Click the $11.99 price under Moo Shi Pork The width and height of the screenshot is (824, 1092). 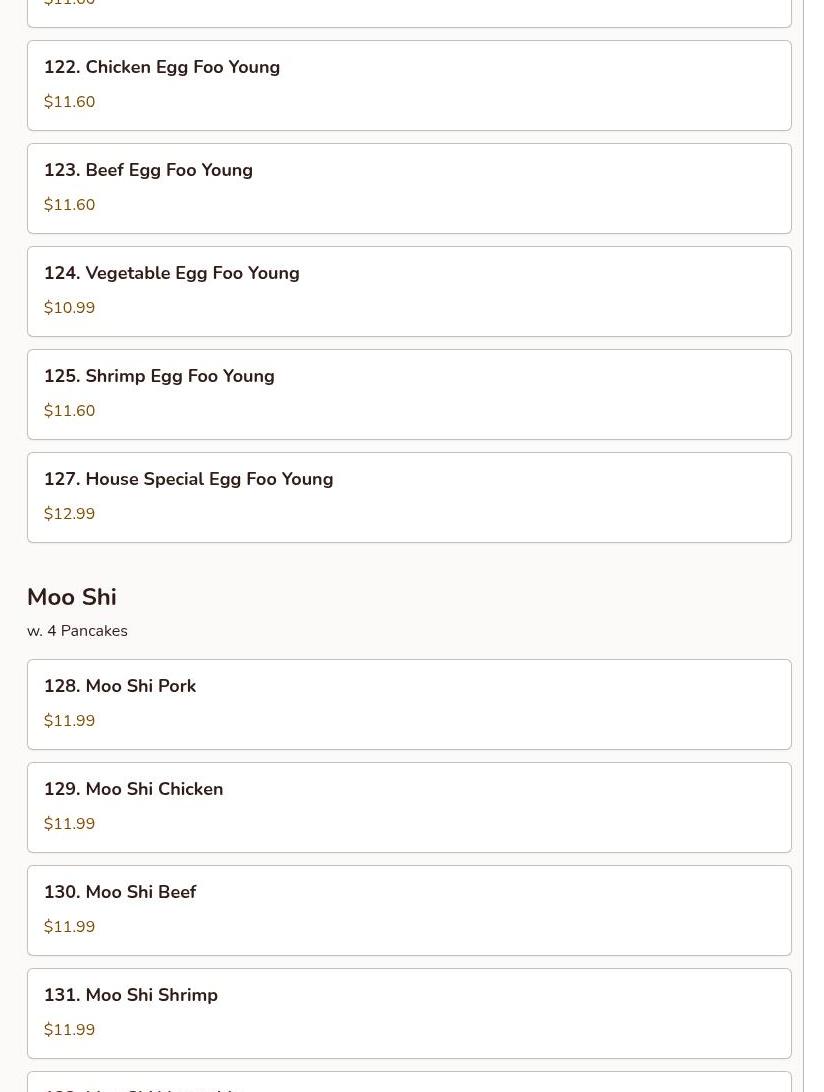point(69,721)
